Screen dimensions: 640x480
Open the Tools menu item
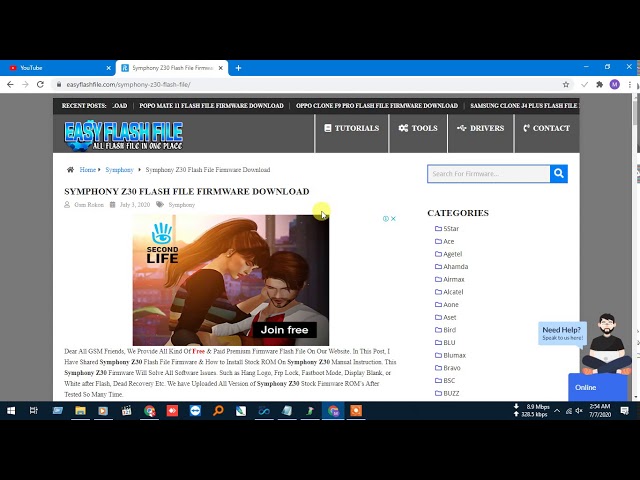(x=418, y=128)
